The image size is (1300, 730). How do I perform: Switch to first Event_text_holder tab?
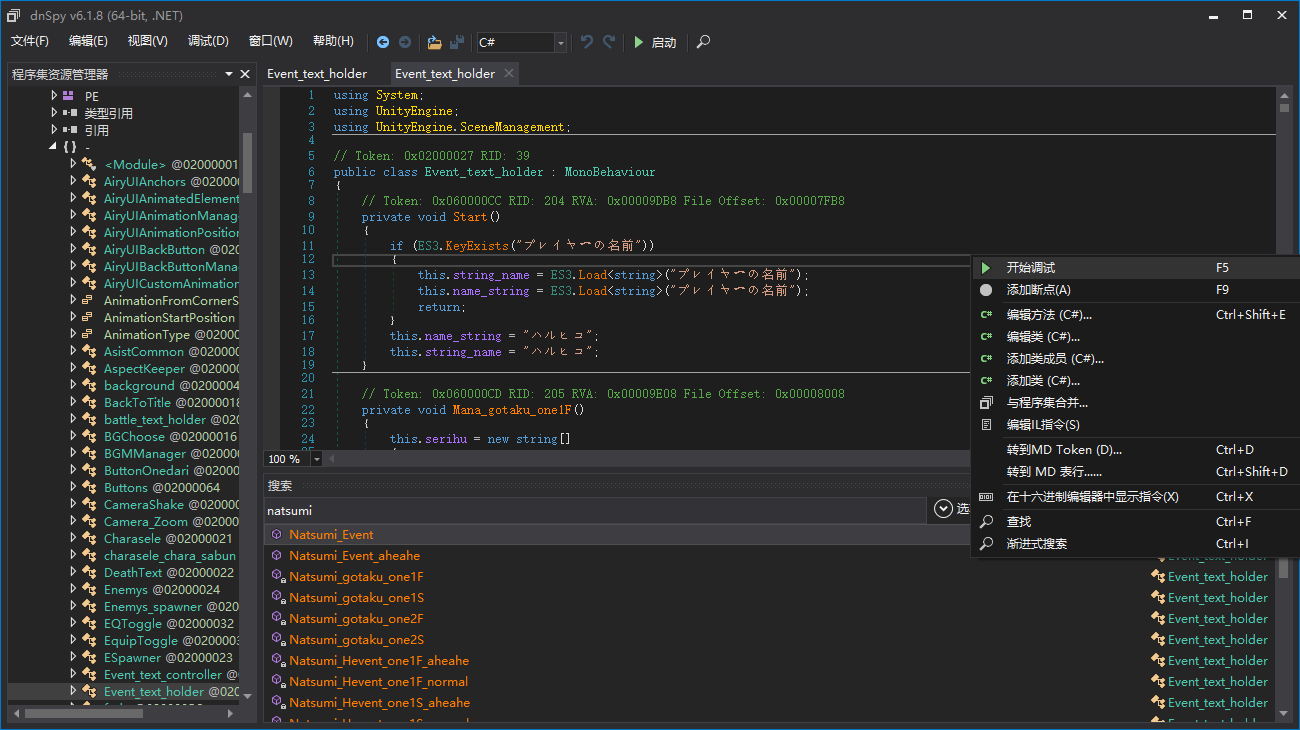[317, 73]
